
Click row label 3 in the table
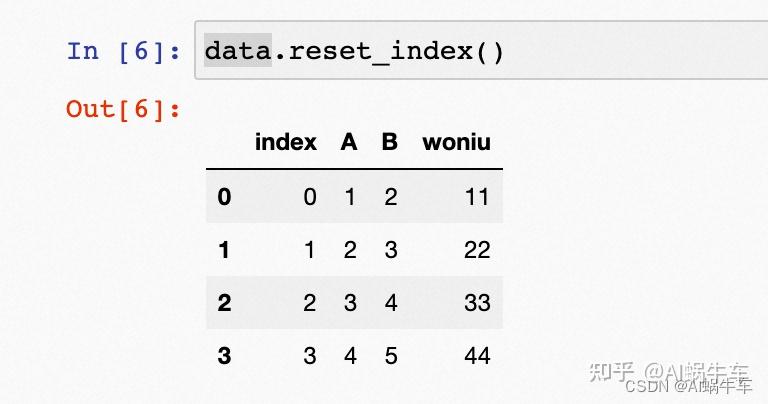coord(224,356)
